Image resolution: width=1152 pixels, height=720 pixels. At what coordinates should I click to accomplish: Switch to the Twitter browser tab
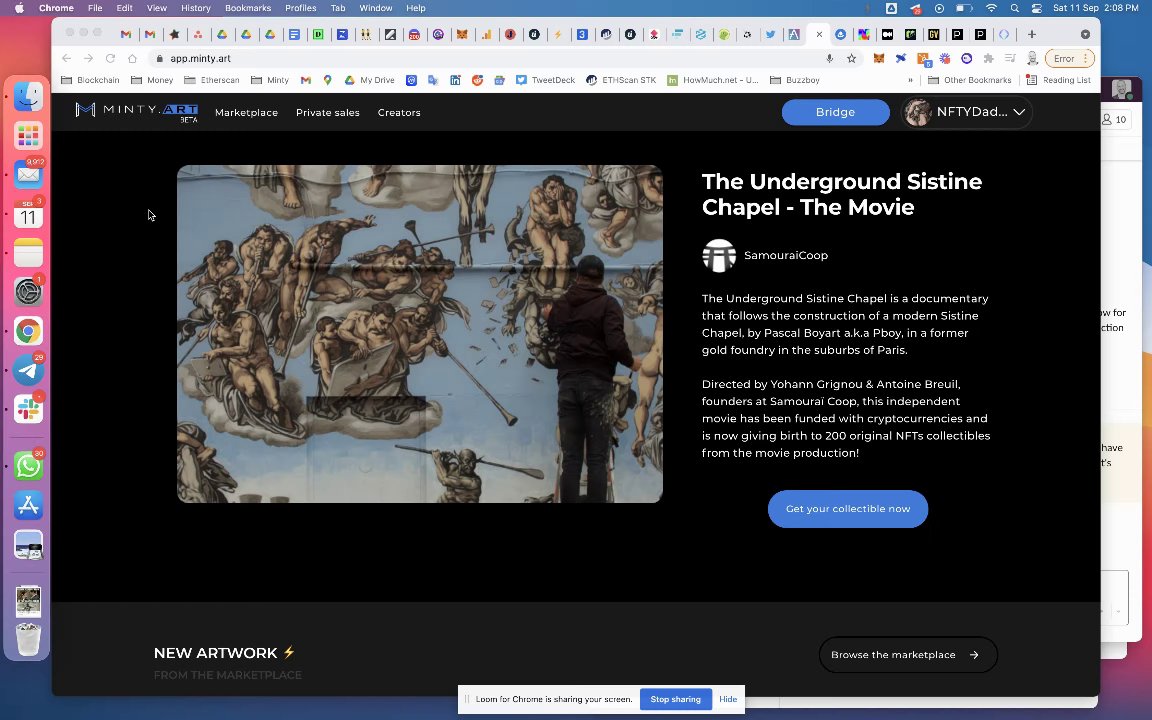[x=770, y=34]
